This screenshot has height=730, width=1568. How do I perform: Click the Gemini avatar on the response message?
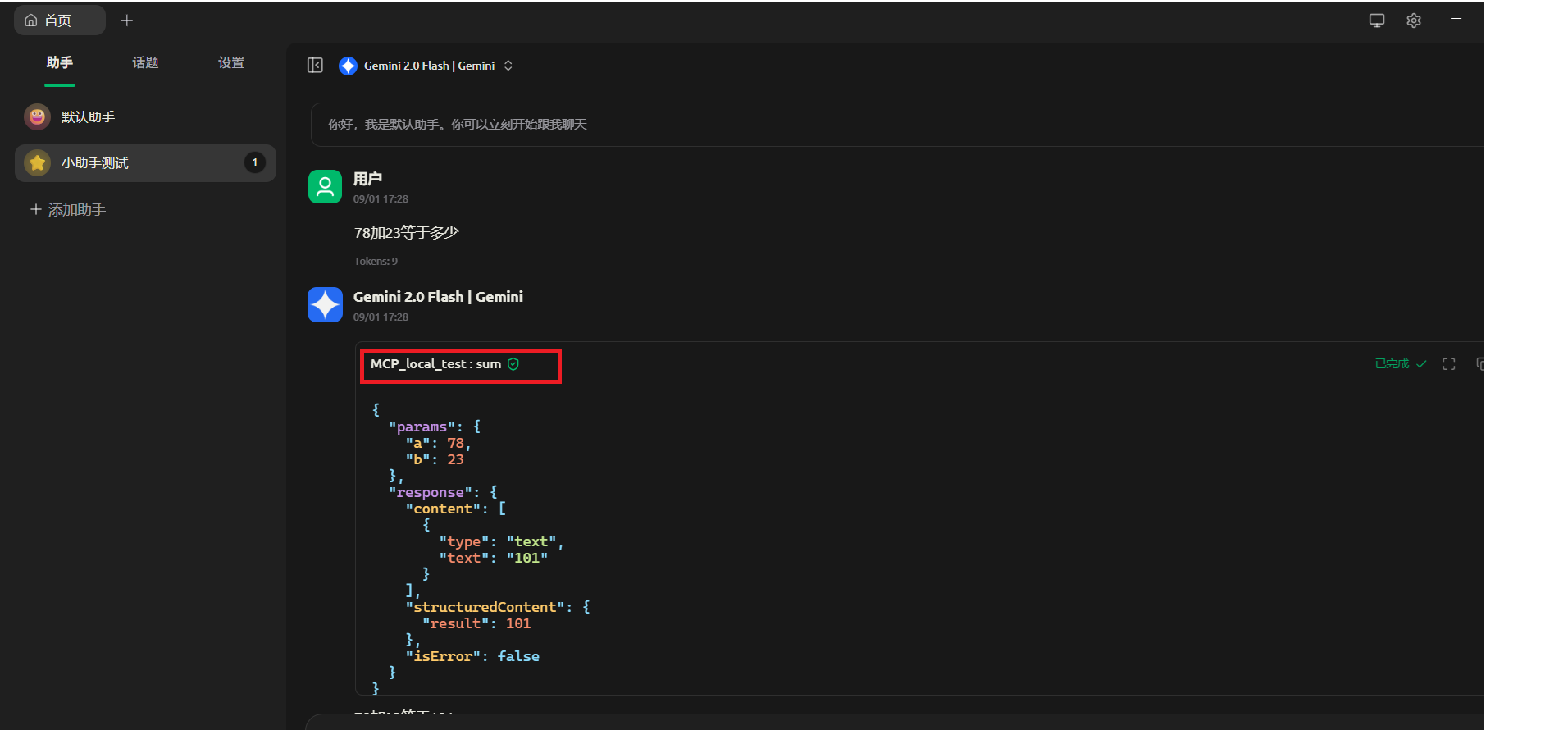325,304
